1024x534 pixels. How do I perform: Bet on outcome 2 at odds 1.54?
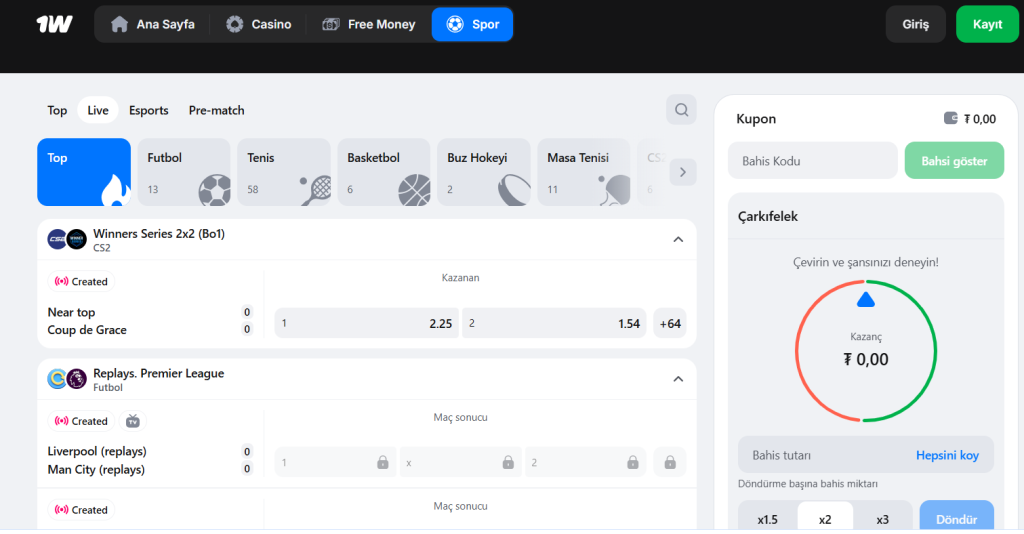point(554,323)
